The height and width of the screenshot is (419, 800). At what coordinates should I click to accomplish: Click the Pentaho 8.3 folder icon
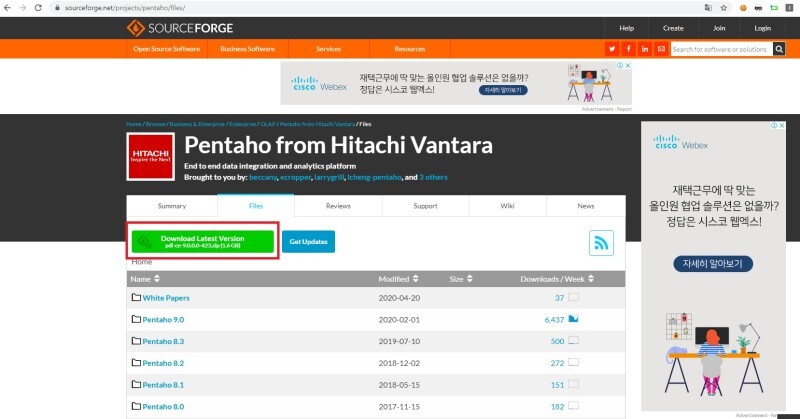coord(136,340)
